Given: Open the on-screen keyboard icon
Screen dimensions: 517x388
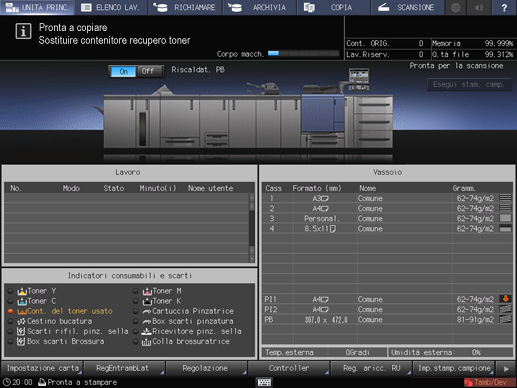Looking at the screenshot, I should [264, 382].
